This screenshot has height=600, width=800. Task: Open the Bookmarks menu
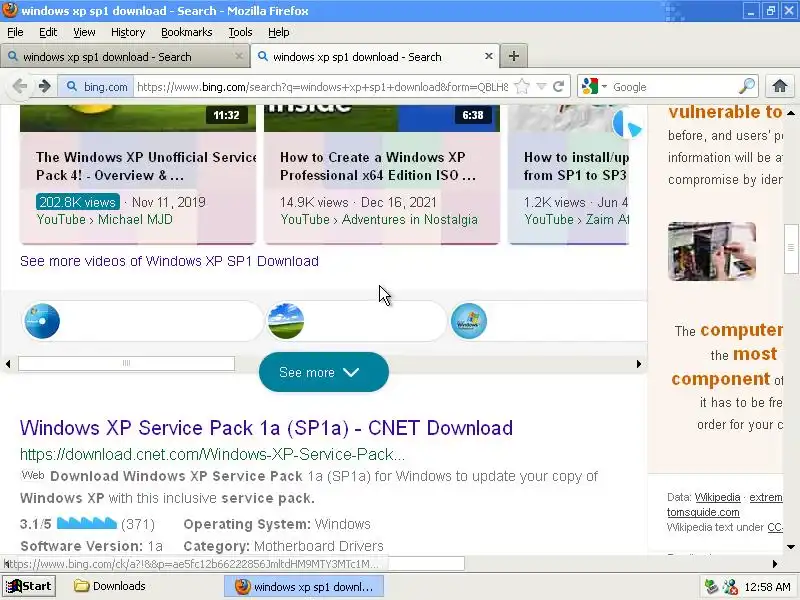[187, 32]
